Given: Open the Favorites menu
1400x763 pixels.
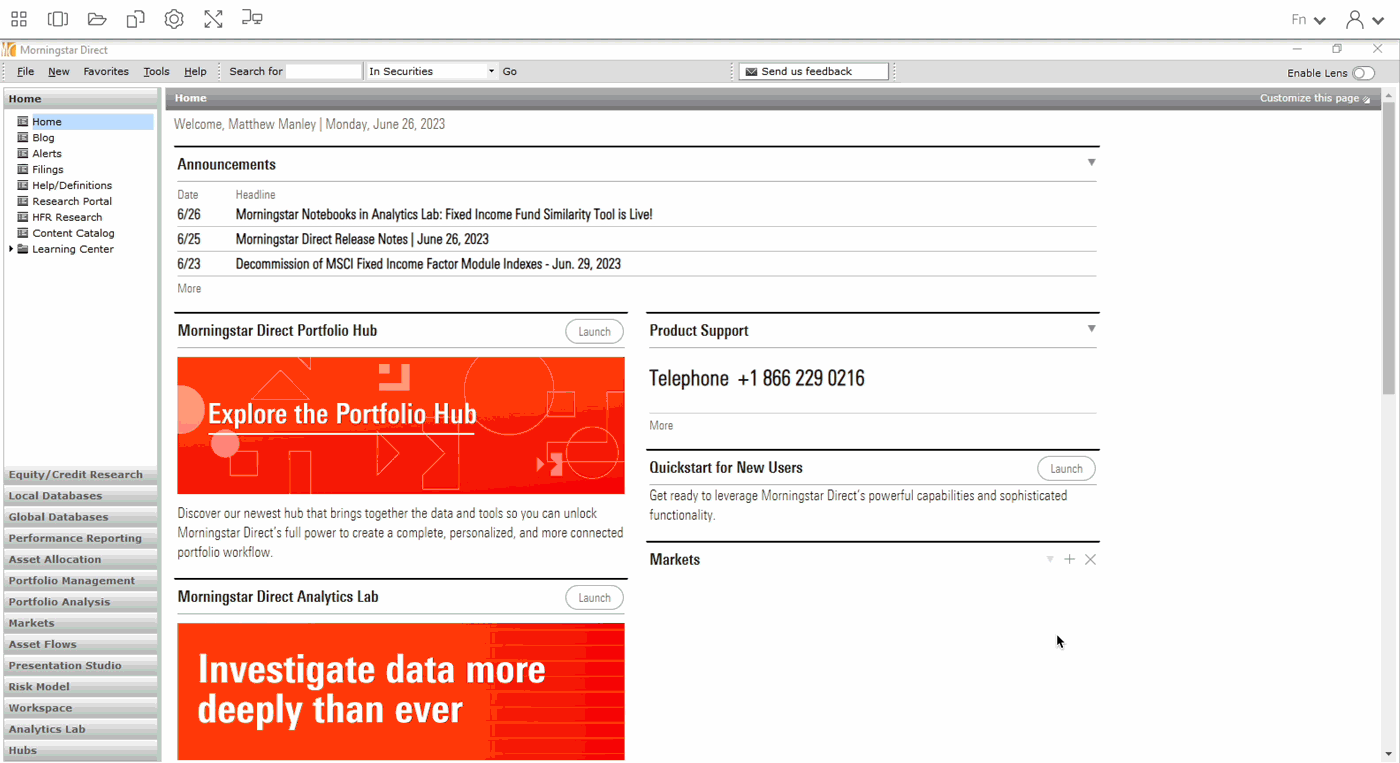Looking at the screenshot, I should [106, 72].
